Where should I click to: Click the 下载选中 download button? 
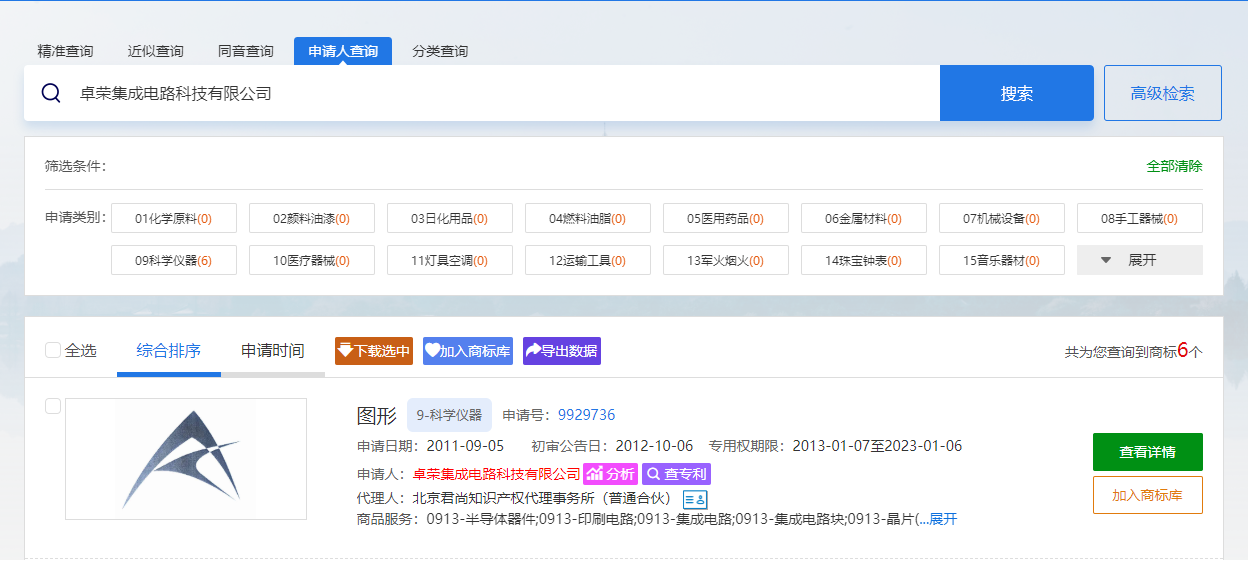click(x=373, y=351)
